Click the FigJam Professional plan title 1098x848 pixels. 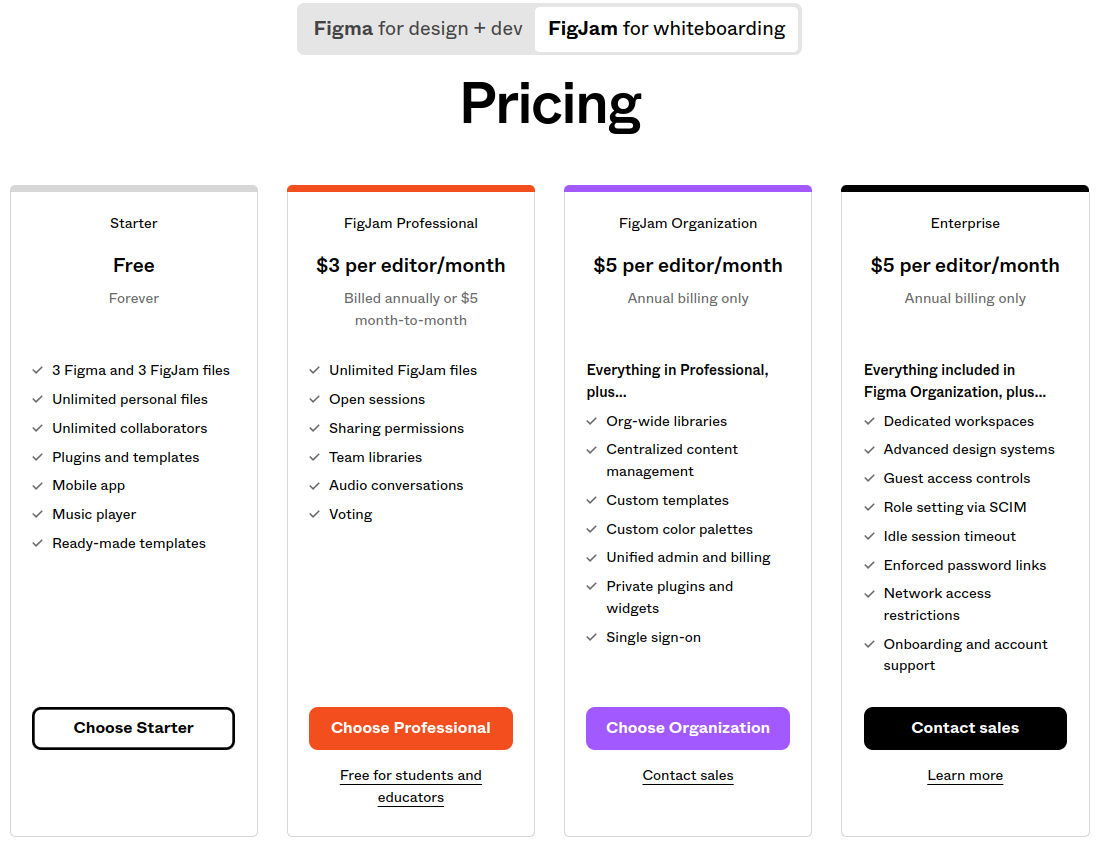click(x=410, y=223)
